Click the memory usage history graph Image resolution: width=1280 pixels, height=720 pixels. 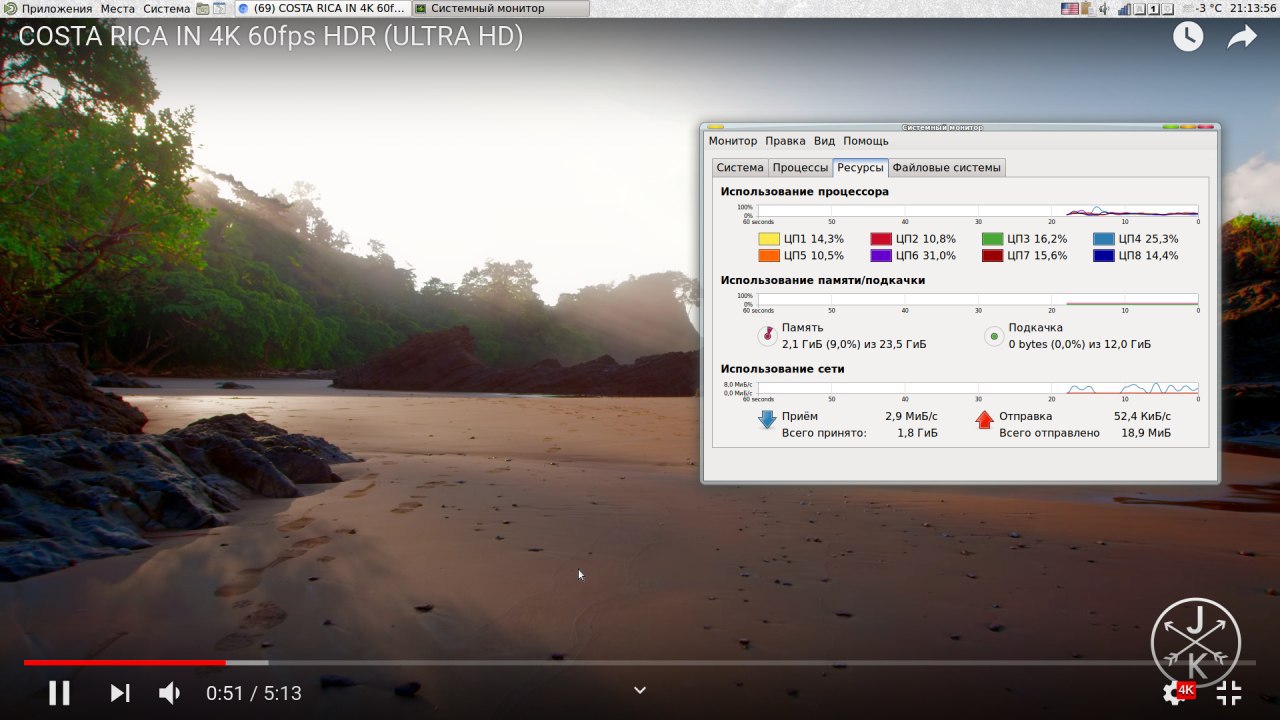pos(978,299)
